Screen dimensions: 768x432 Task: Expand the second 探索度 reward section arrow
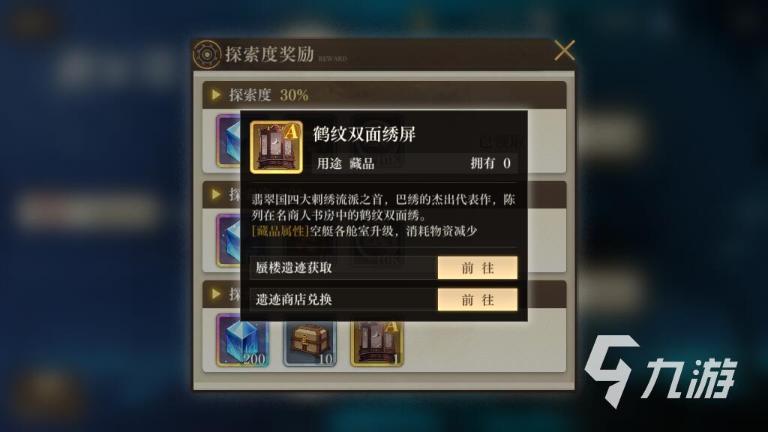coord(216,194)
